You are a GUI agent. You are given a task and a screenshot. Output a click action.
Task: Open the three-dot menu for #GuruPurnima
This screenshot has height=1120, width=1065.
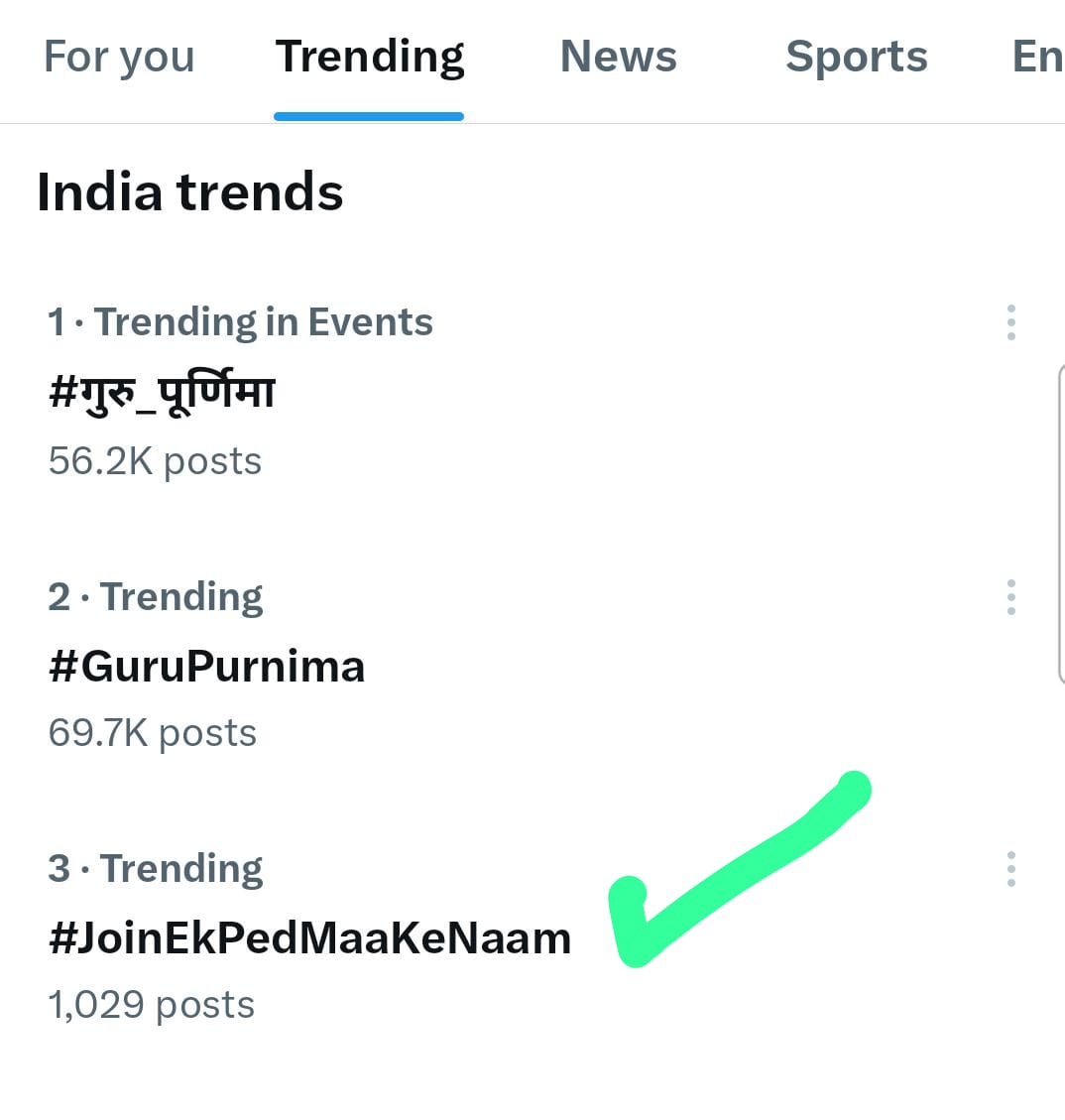(x=1010, y=597)
